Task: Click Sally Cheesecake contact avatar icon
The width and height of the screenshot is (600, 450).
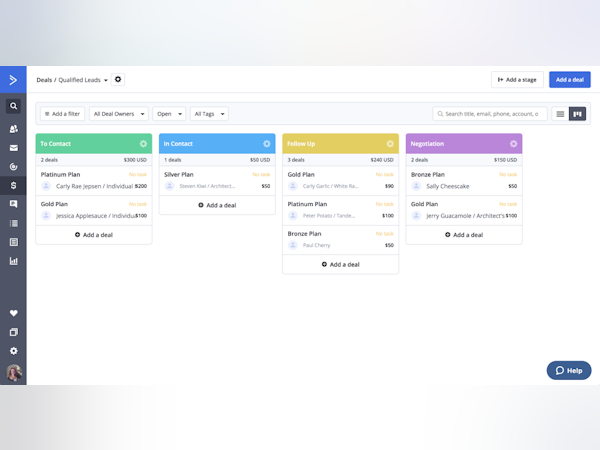Action: (416, 186)
